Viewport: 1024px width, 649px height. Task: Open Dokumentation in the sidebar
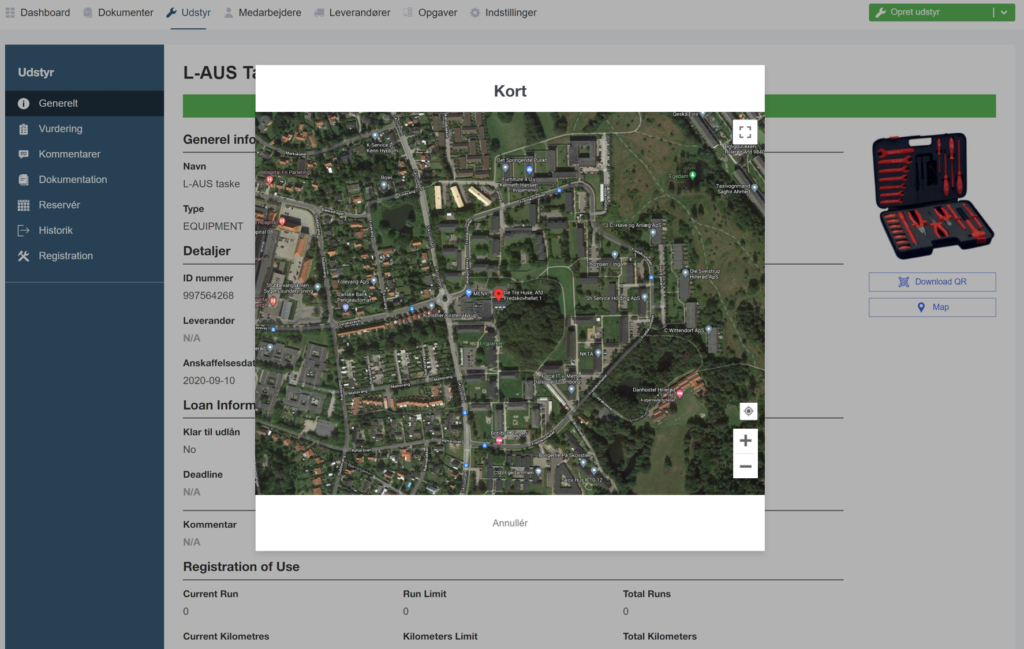pos(84,180)
